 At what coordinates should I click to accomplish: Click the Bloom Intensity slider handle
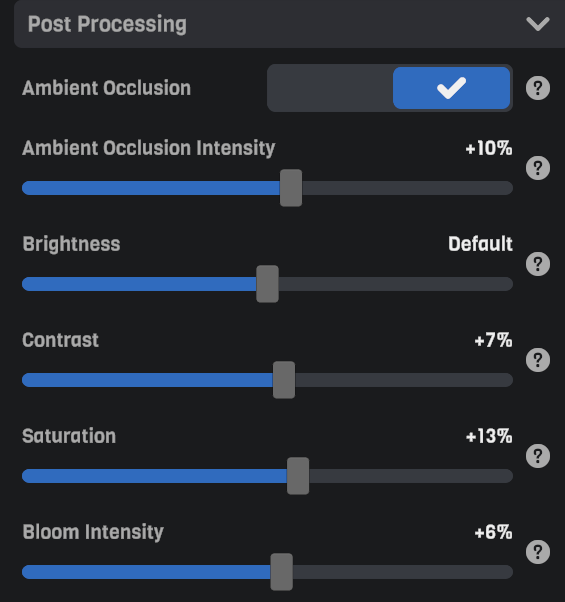point(282,572)
